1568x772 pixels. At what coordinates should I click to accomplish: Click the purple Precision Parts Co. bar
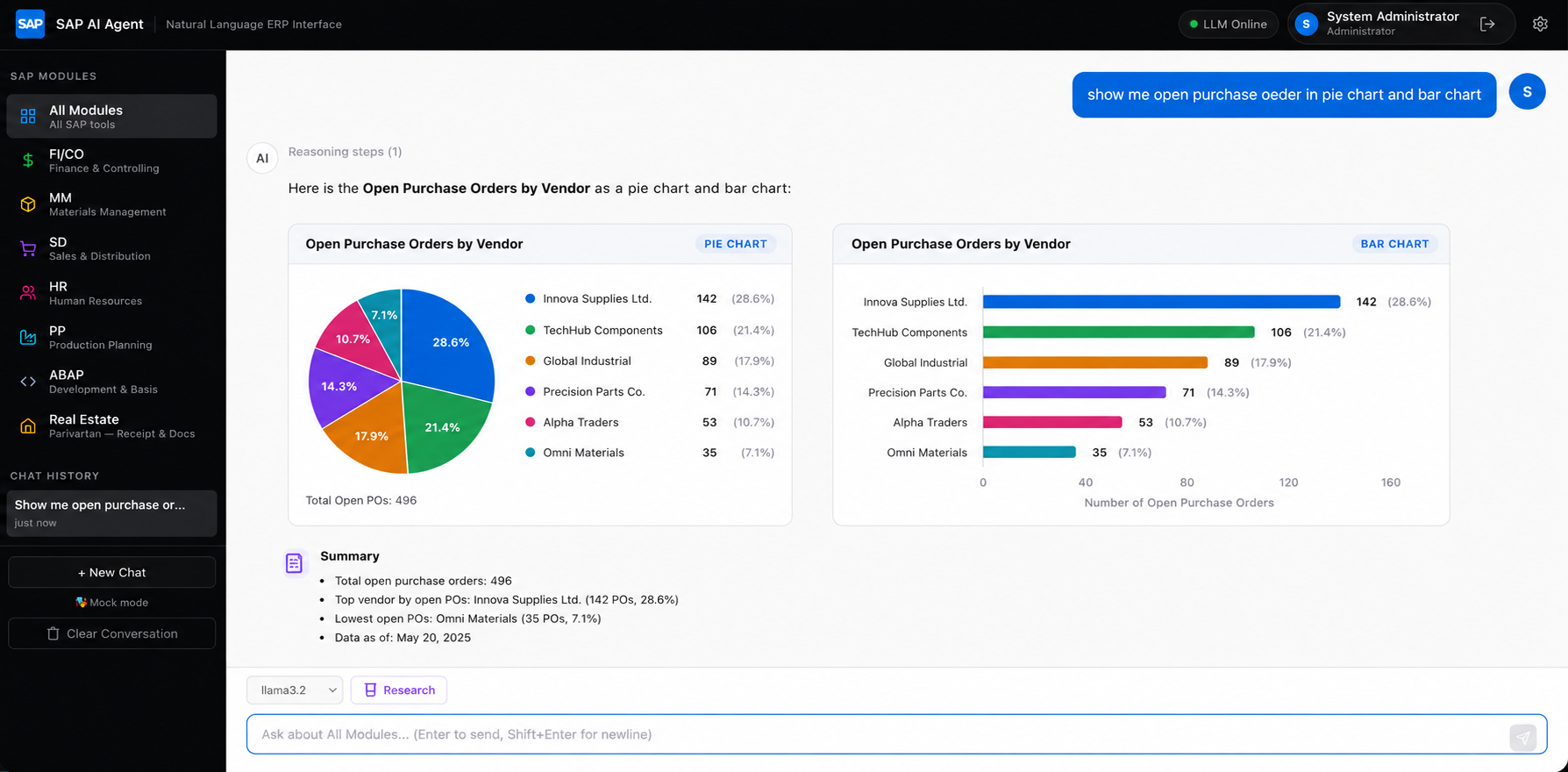(1074, 392)
